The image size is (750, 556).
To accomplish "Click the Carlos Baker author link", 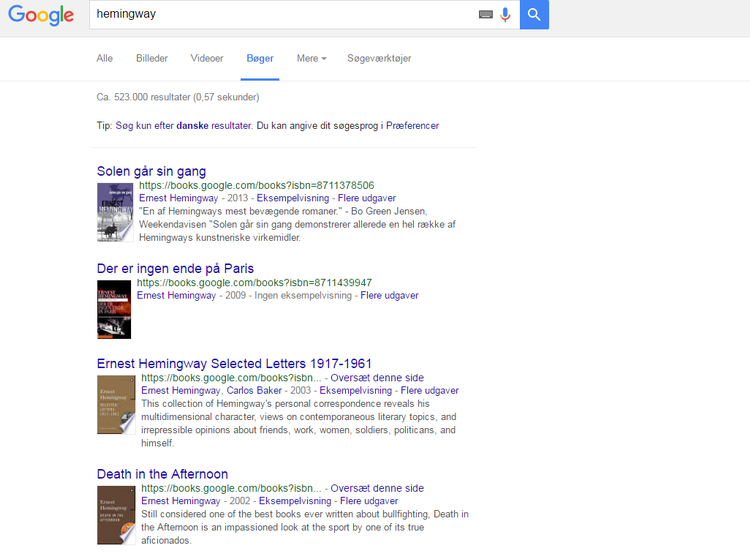I will pyautogui.click(x=254, y=390).
